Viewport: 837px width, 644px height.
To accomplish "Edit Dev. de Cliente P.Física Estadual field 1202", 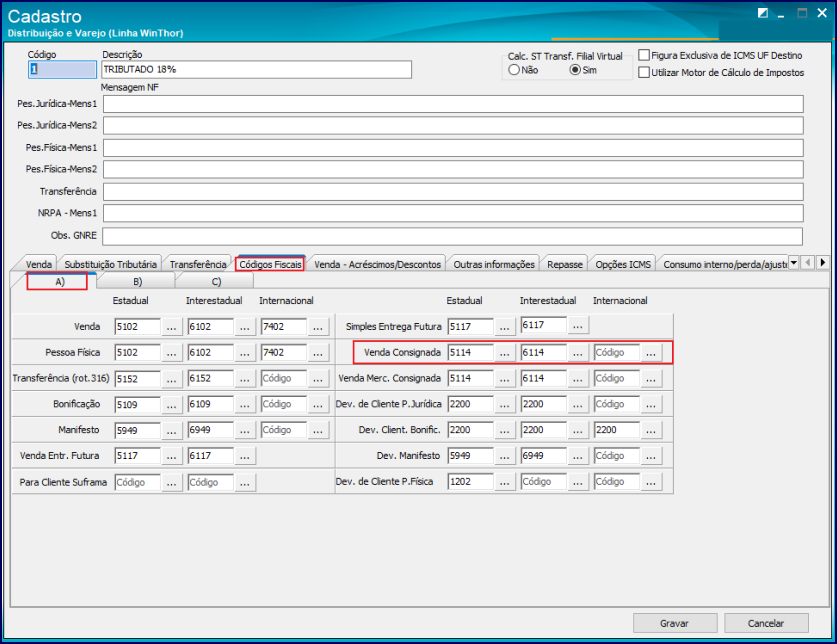I will click(x=470, y=482).
